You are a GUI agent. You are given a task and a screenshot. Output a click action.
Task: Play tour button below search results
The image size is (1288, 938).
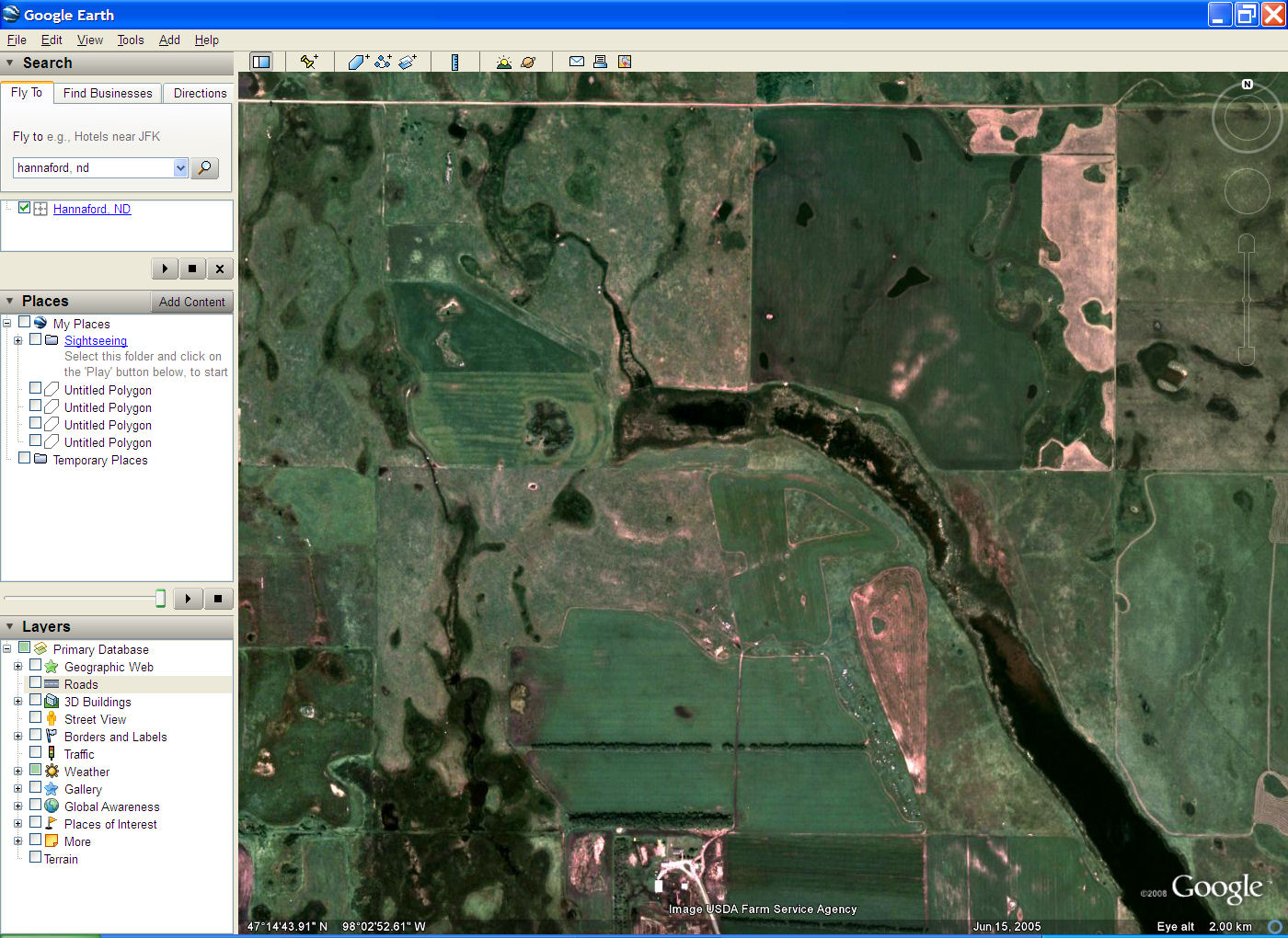[x=165, y=269]
